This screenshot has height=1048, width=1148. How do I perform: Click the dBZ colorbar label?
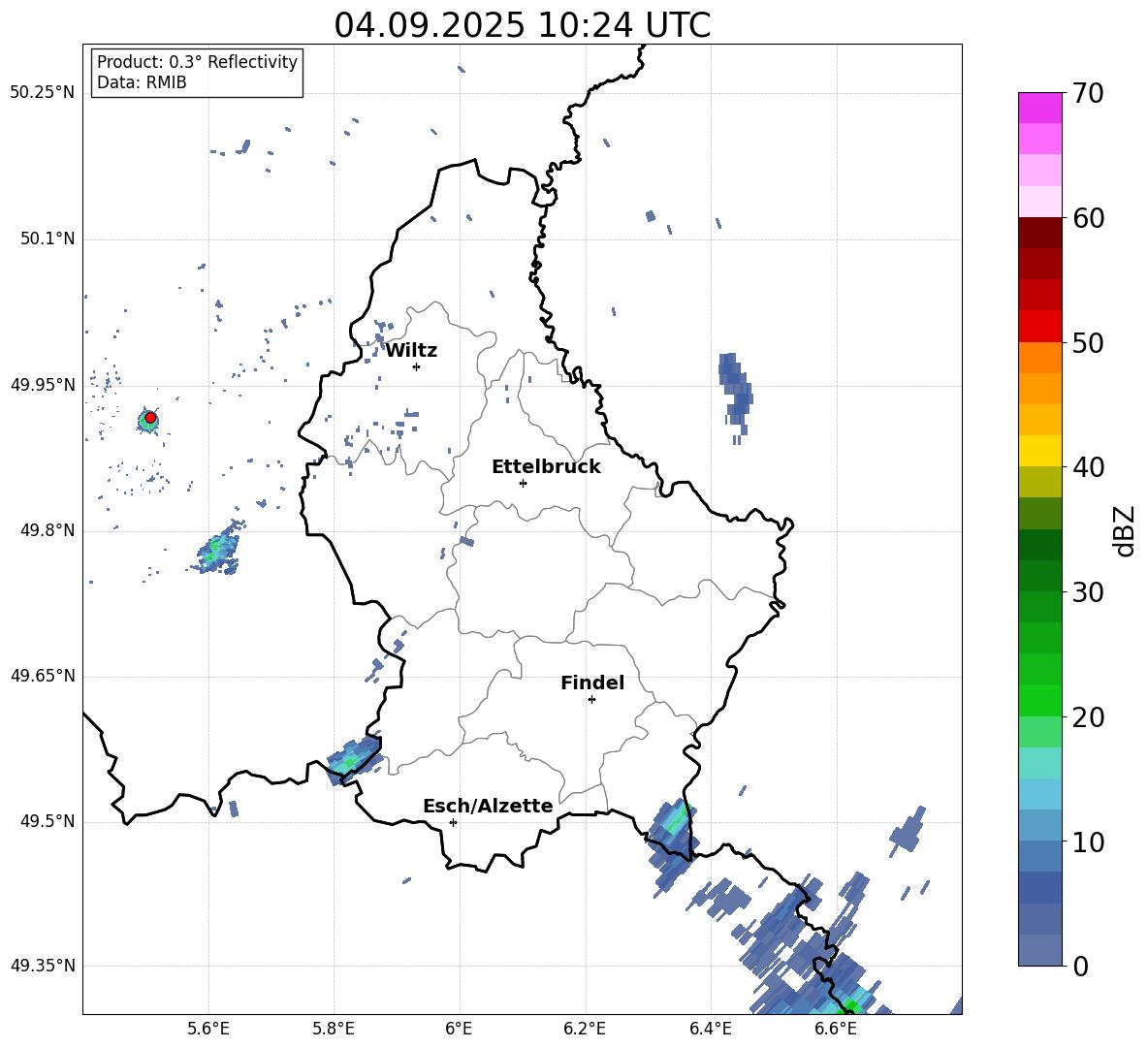[x=1126, y=530]
